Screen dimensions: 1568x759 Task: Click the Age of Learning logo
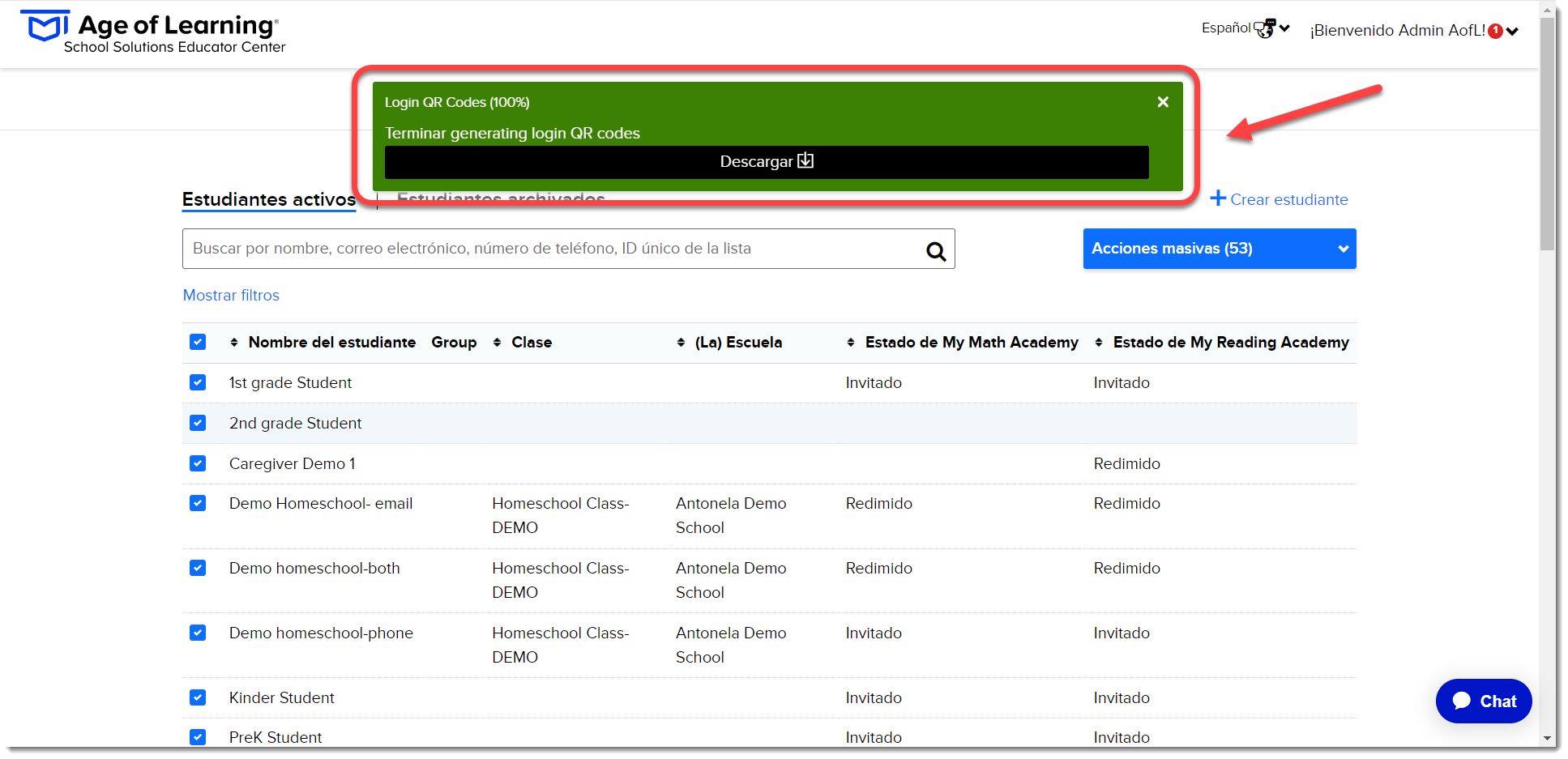tap(152, 32)
